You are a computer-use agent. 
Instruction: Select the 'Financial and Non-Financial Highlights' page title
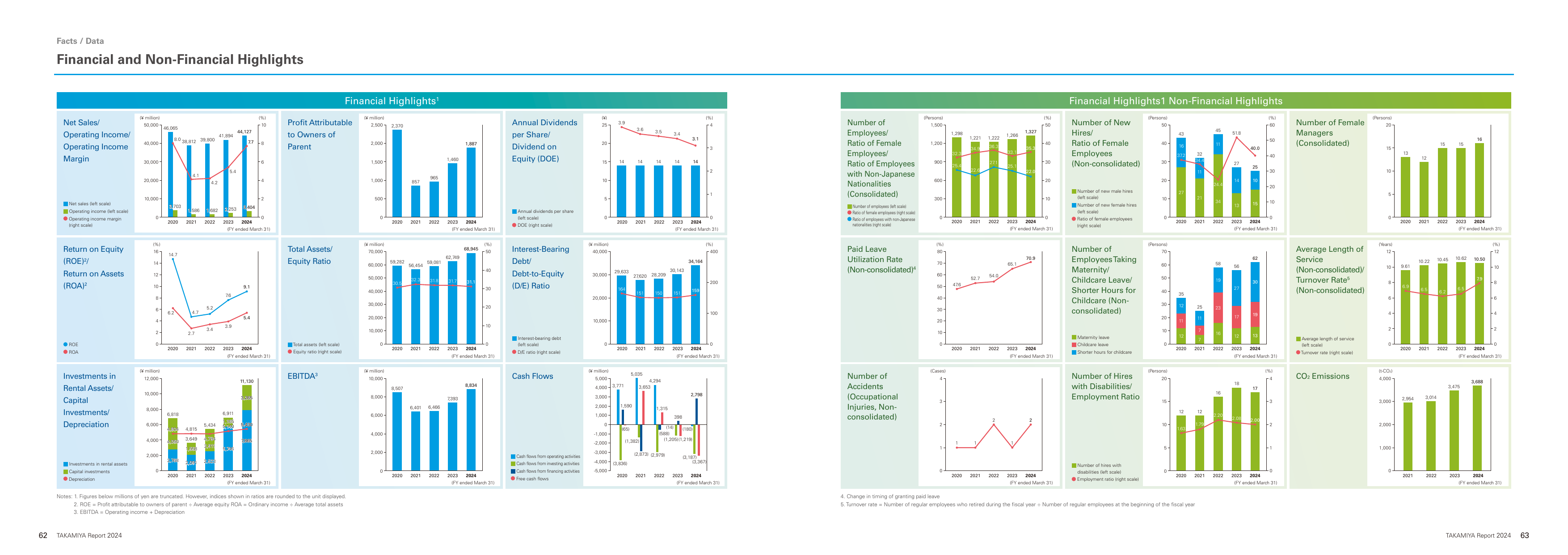(180, 59)
